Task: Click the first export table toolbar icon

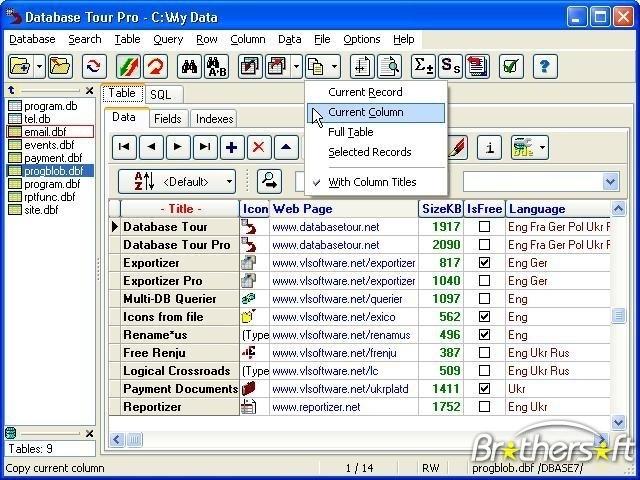Action: (x=250, y=66)
